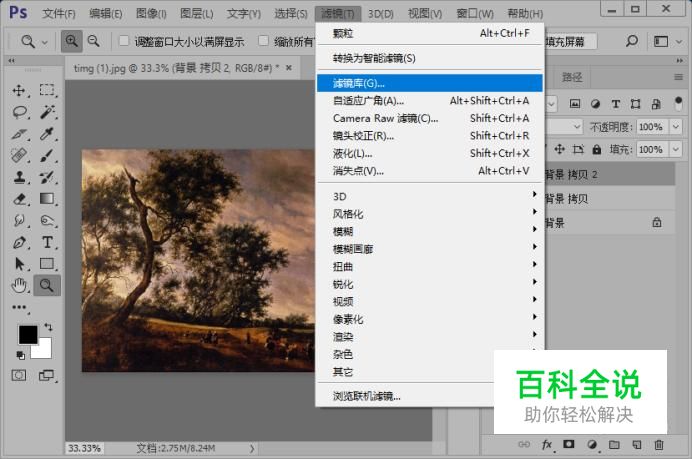Select the Gradient tool

(x=47, y=199)
